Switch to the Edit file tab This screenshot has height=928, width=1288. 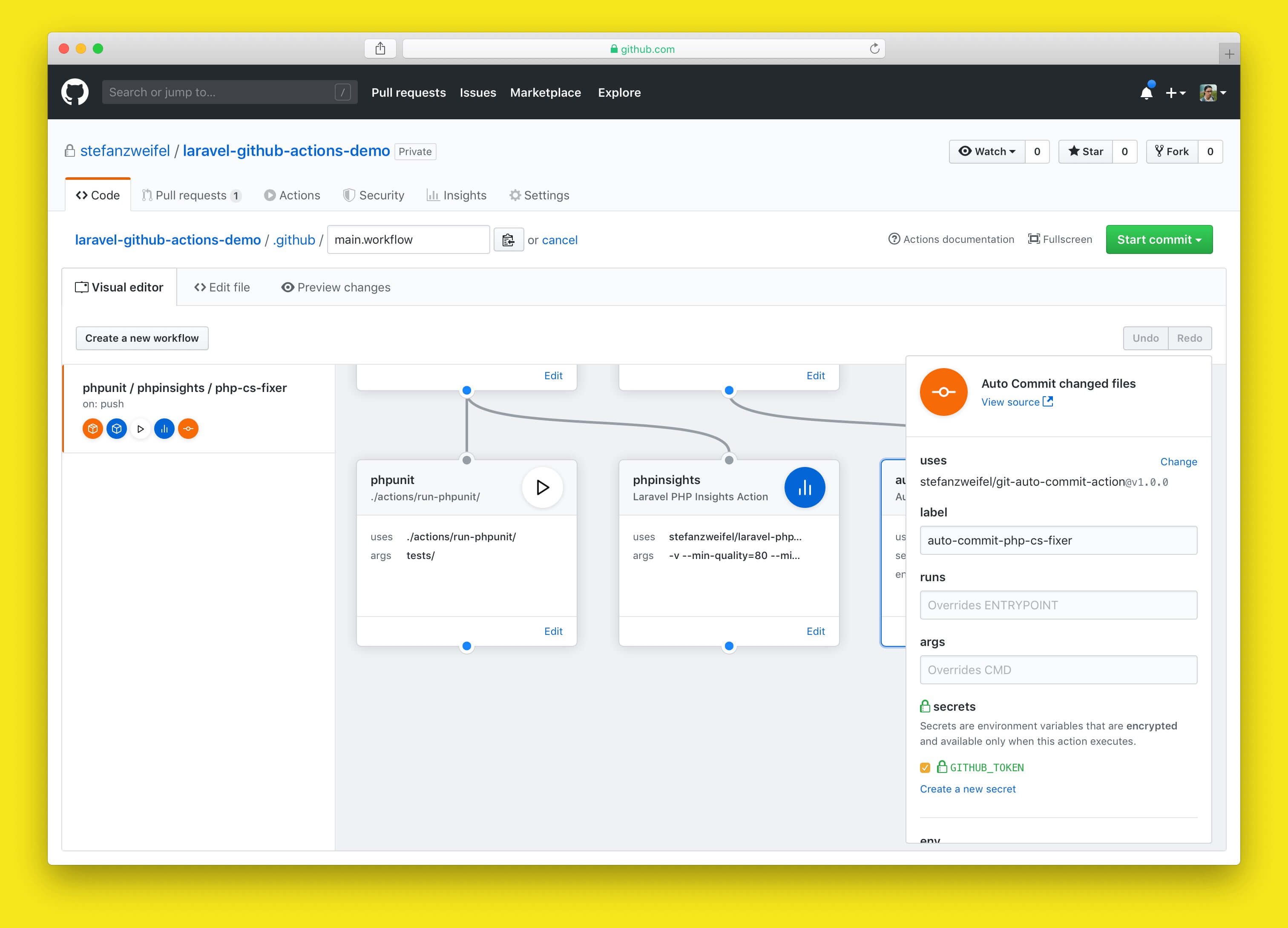222,287
